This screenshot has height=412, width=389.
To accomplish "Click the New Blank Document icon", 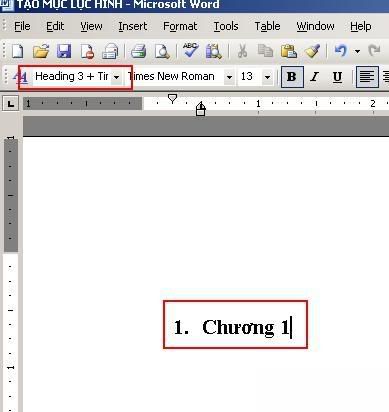I will [x=17, y=52].
